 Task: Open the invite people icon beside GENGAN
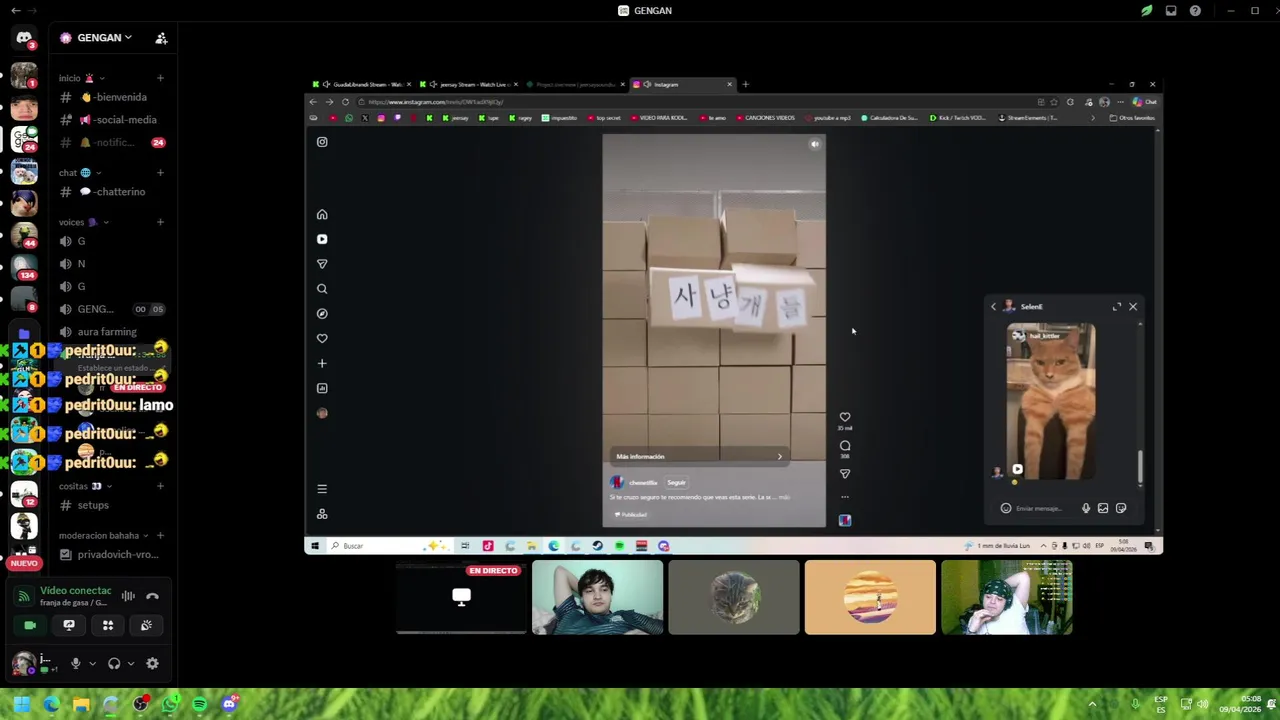pos(161,38)
